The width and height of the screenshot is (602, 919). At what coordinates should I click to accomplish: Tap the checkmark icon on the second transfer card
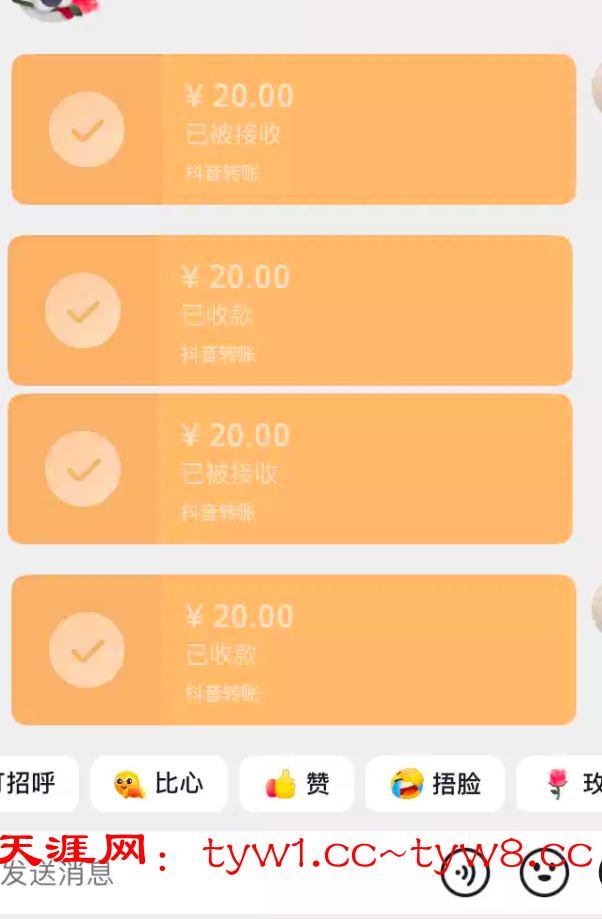83,311
